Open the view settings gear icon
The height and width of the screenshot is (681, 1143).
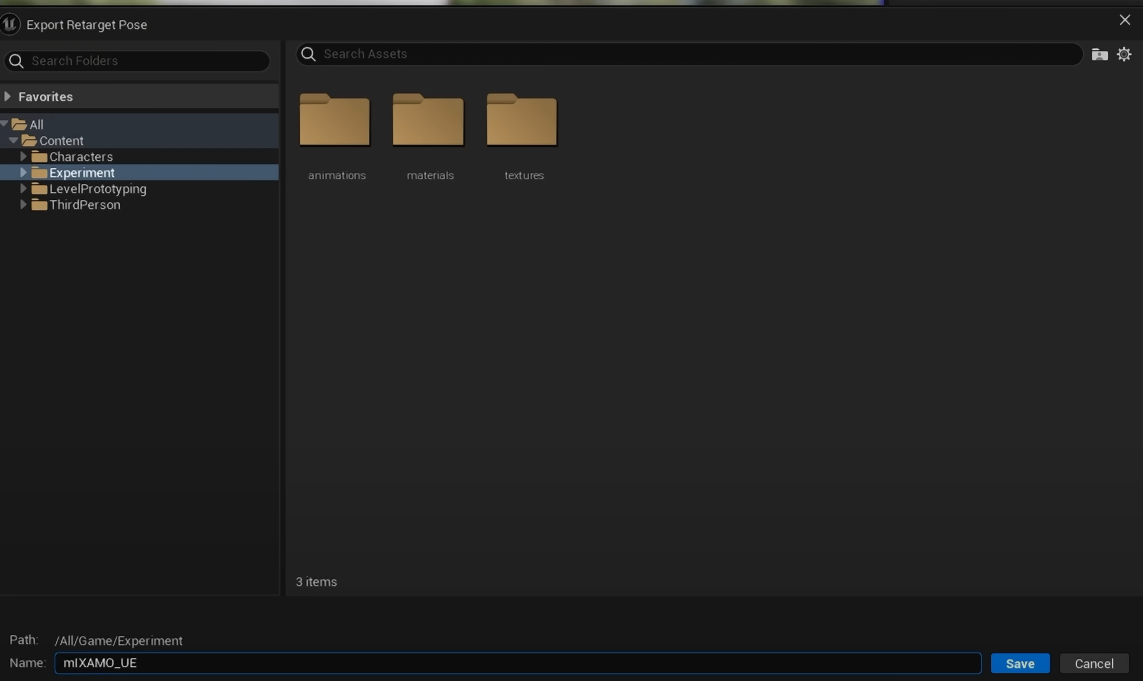click(x=1124, y=54)
